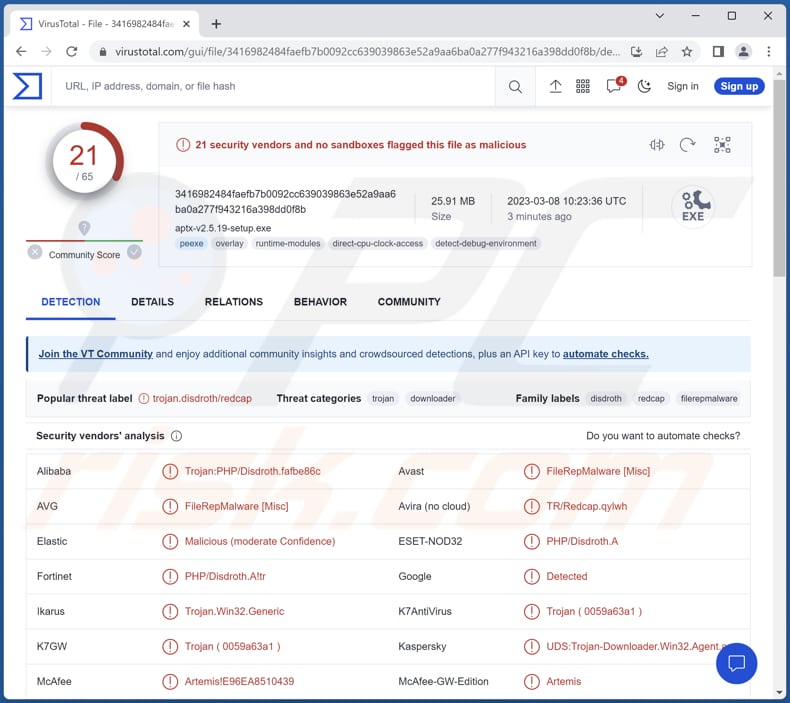
Task: Open browser tab search chevron
Action: 660,16
